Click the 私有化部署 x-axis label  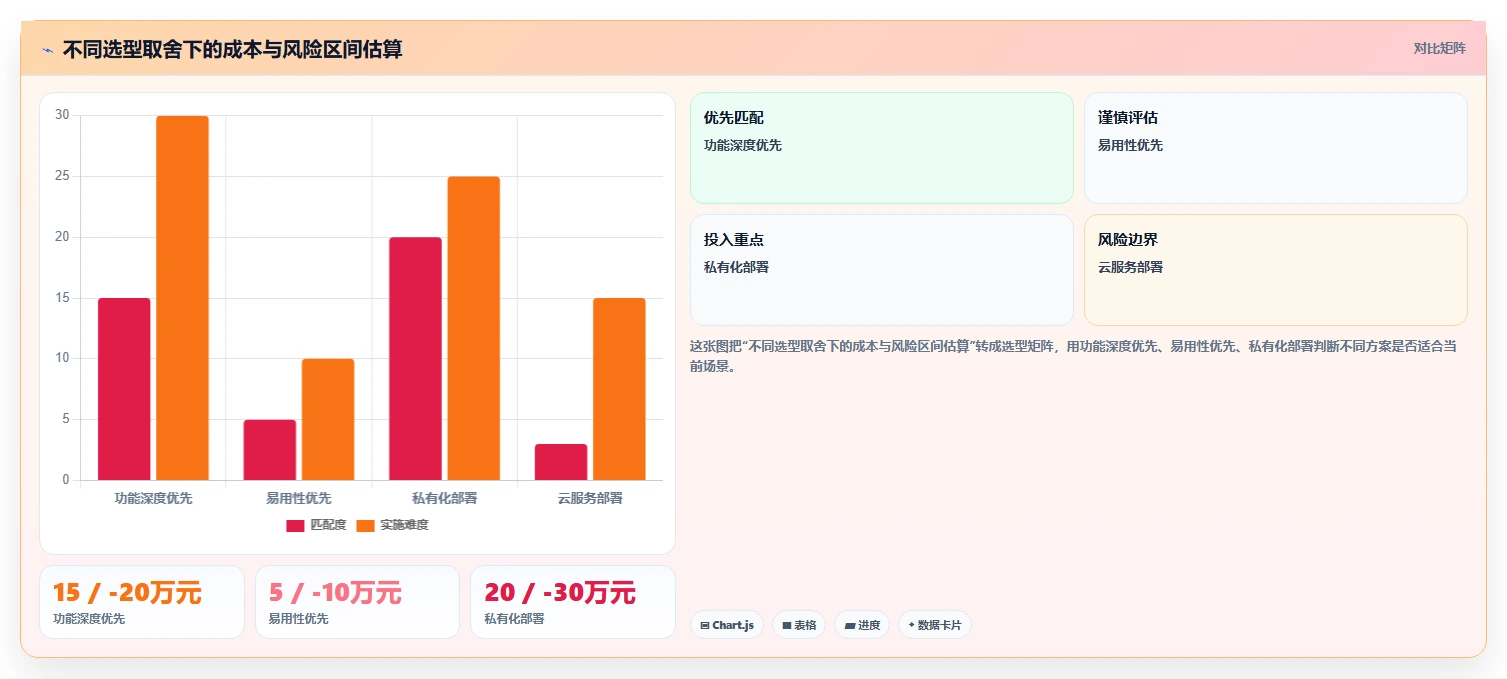click(x=445, y=498)
